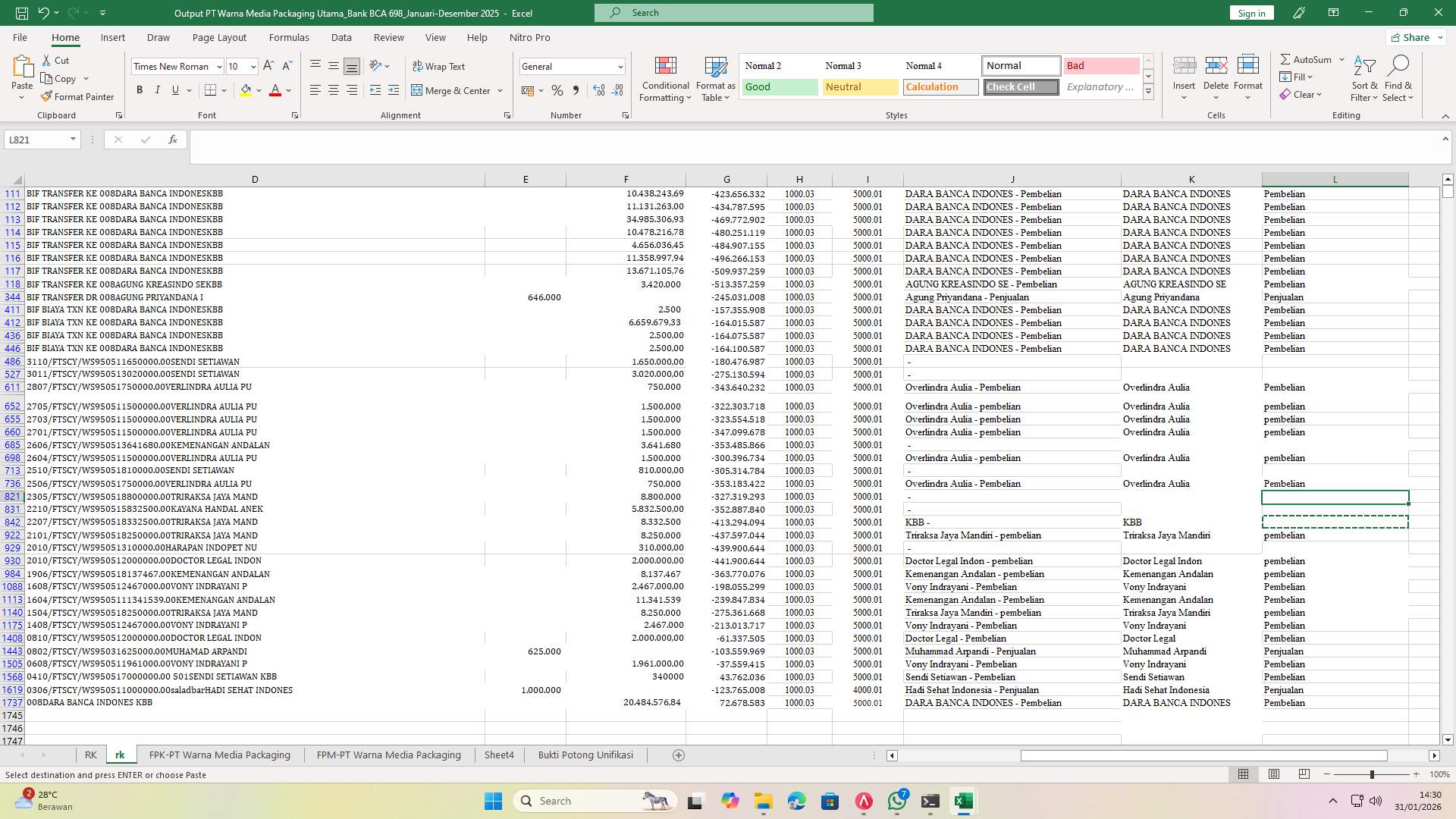The height and width of the screenshot is (819, 1456).
Task: Toggle bold formatting
Action: tap(140, 89)
